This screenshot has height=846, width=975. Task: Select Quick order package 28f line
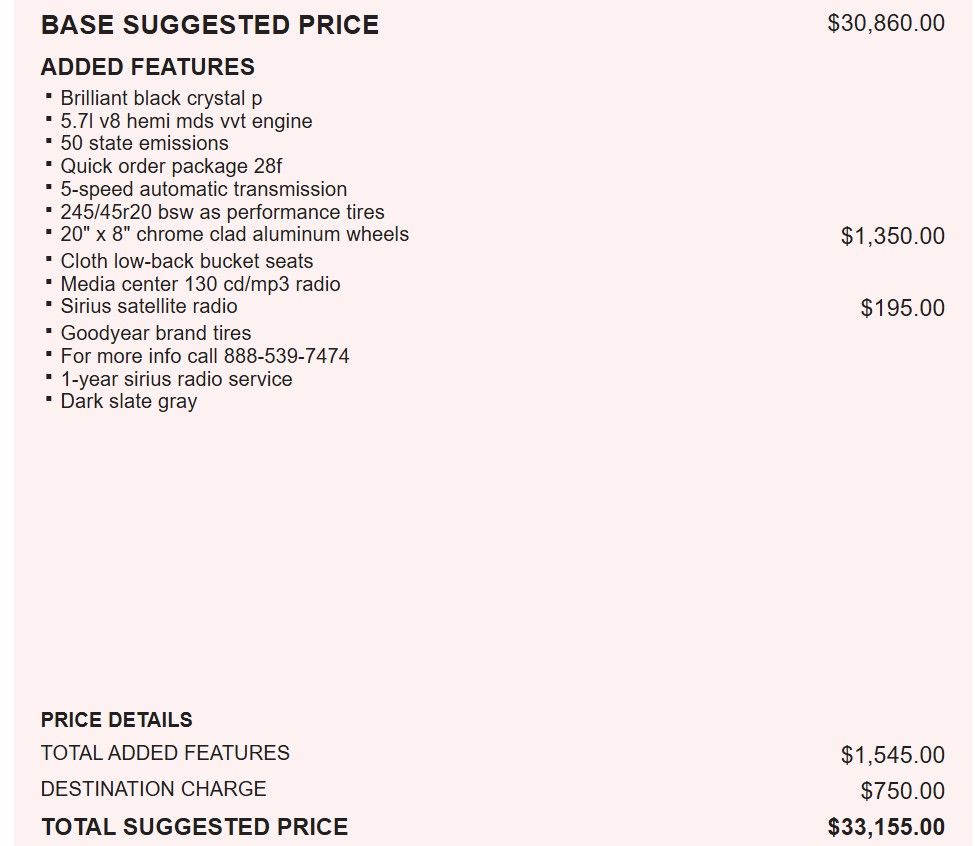click(x=171, y=166)
